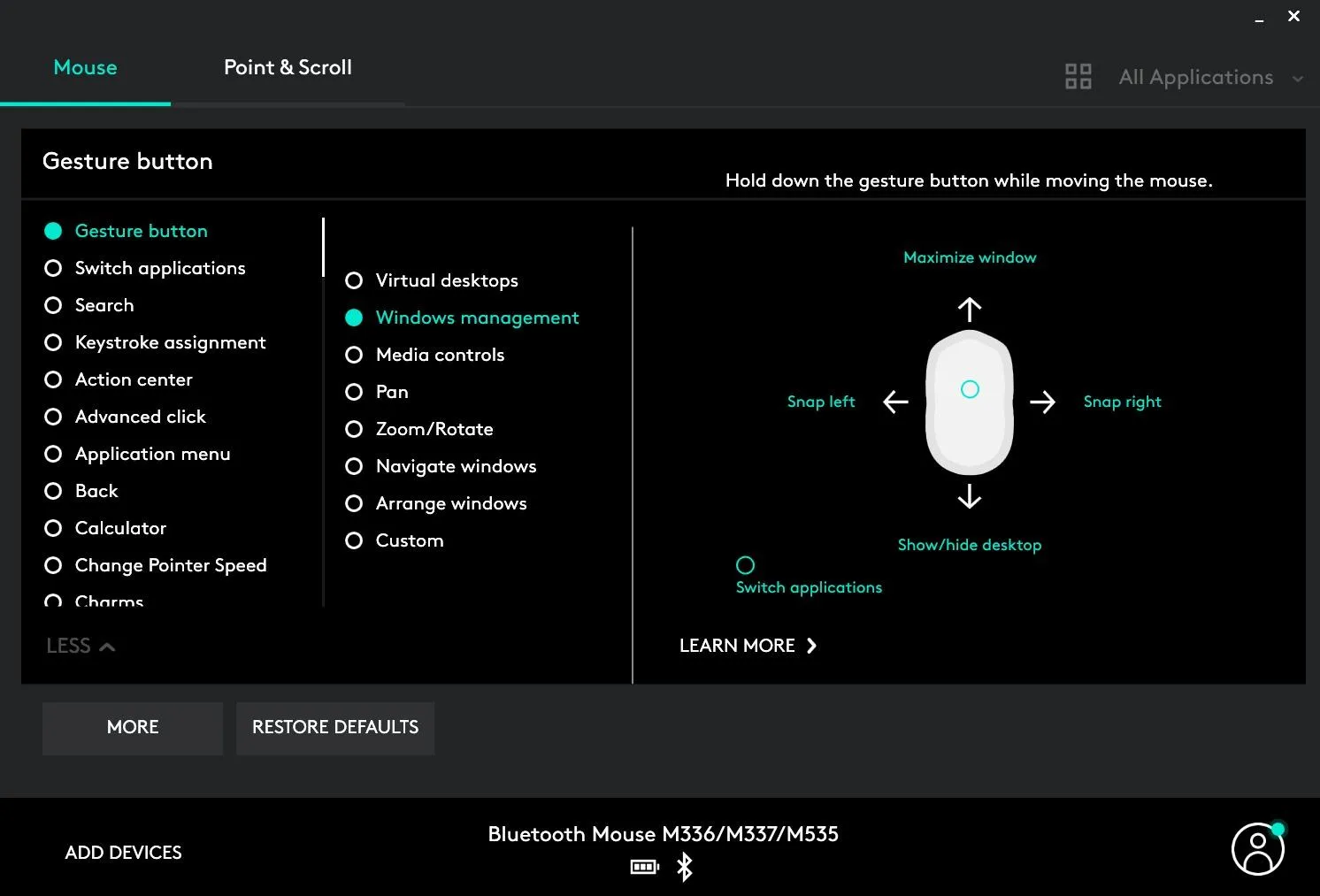This screenshot has height=896, width=1320.
Task: Select Advanced click option
Action: point(53,417)
